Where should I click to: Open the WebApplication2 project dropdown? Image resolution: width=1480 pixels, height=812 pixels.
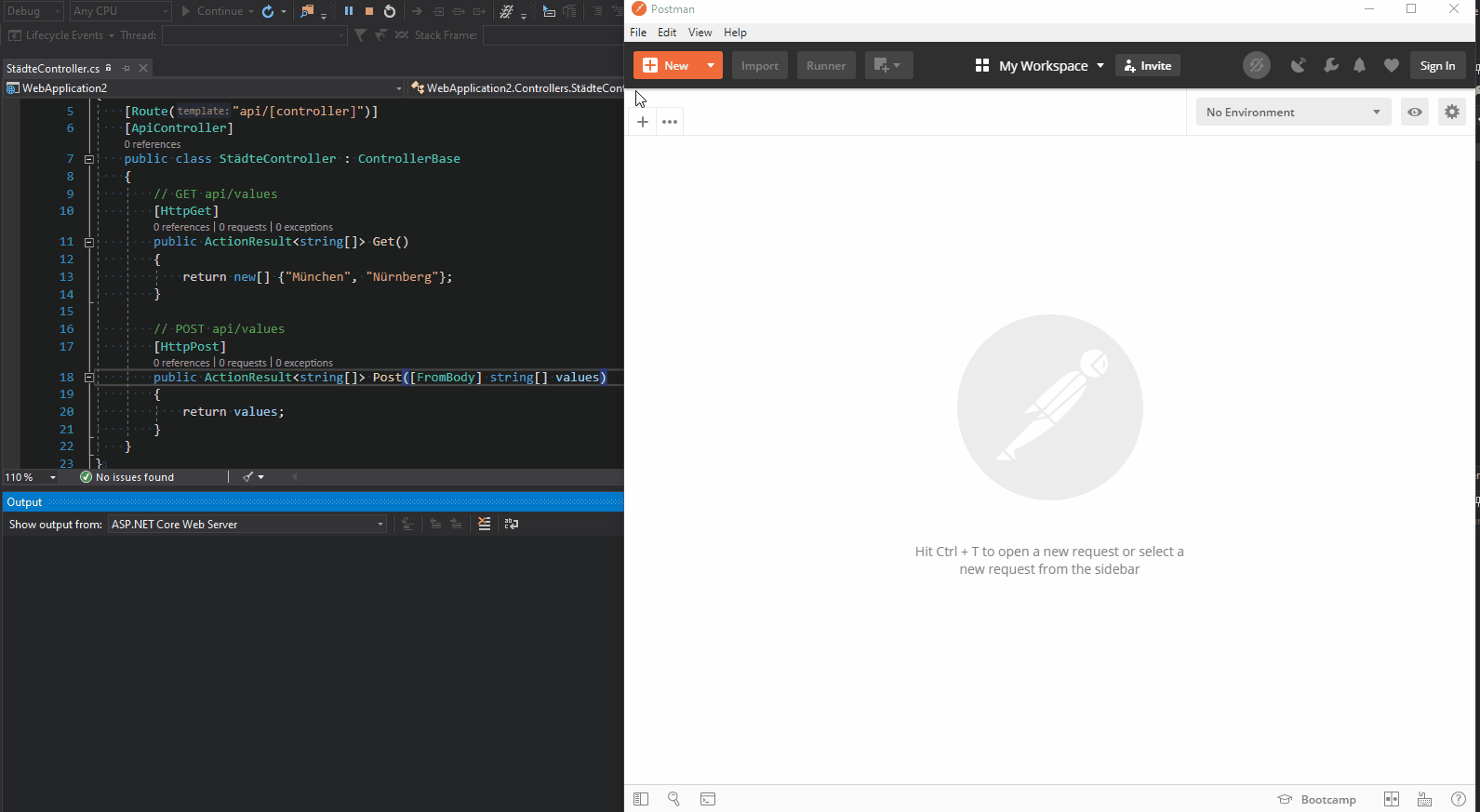click(205, 88)
